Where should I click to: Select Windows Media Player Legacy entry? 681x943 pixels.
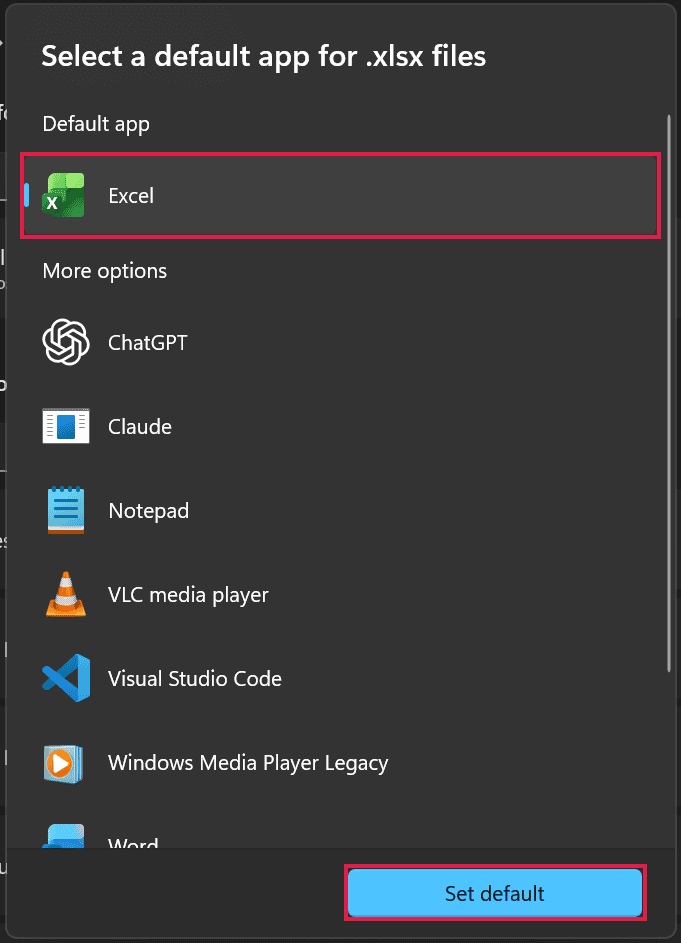tap(342, 763)
